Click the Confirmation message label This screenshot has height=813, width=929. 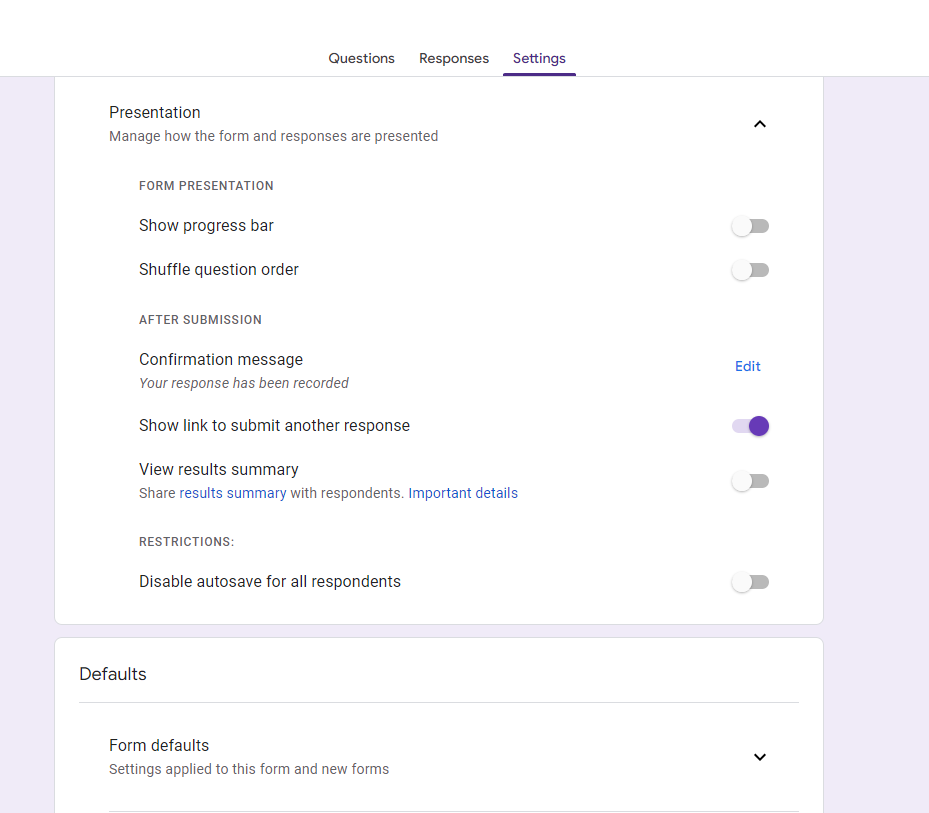click(221, 359)
